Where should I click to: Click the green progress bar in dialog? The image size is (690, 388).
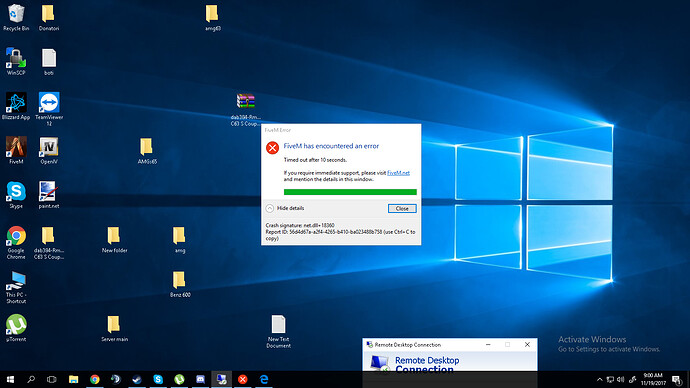click(350, 192)
